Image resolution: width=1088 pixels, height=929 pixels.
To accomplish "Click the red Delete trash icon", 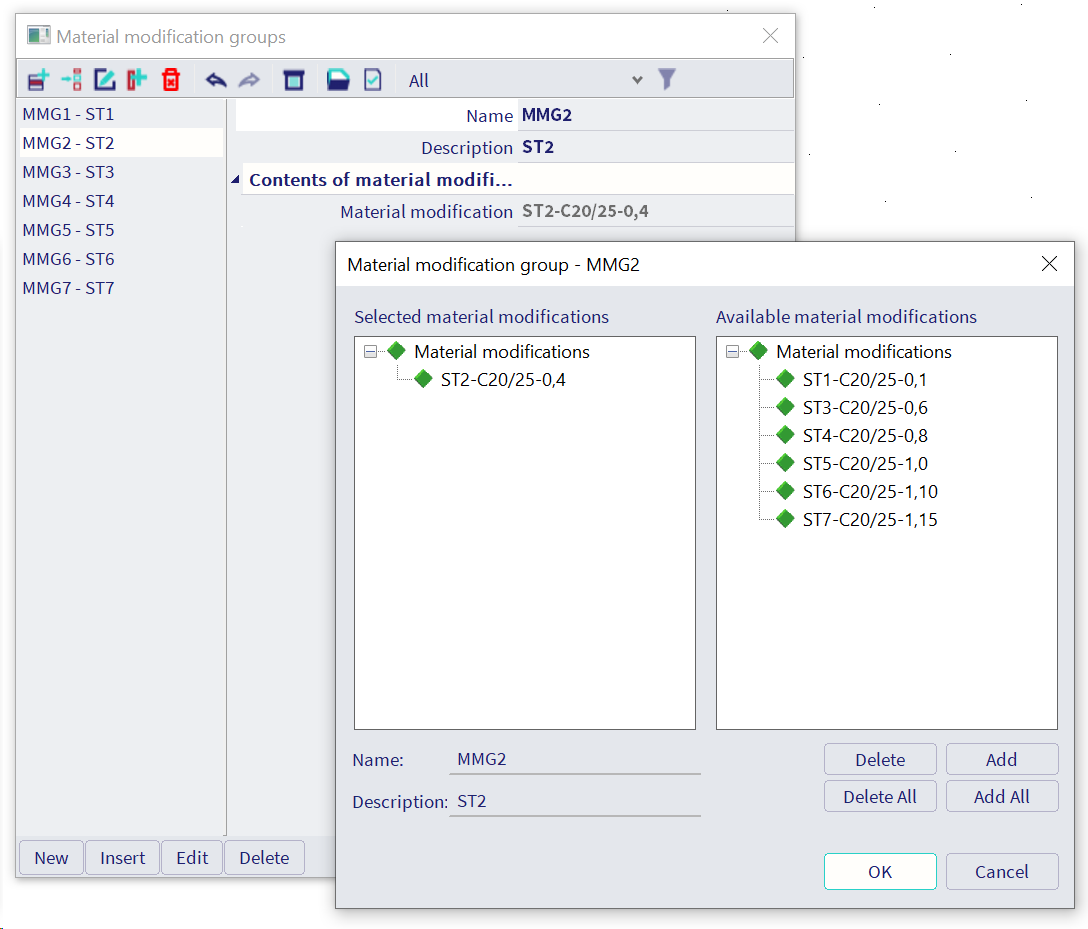I will pos(171,80).
